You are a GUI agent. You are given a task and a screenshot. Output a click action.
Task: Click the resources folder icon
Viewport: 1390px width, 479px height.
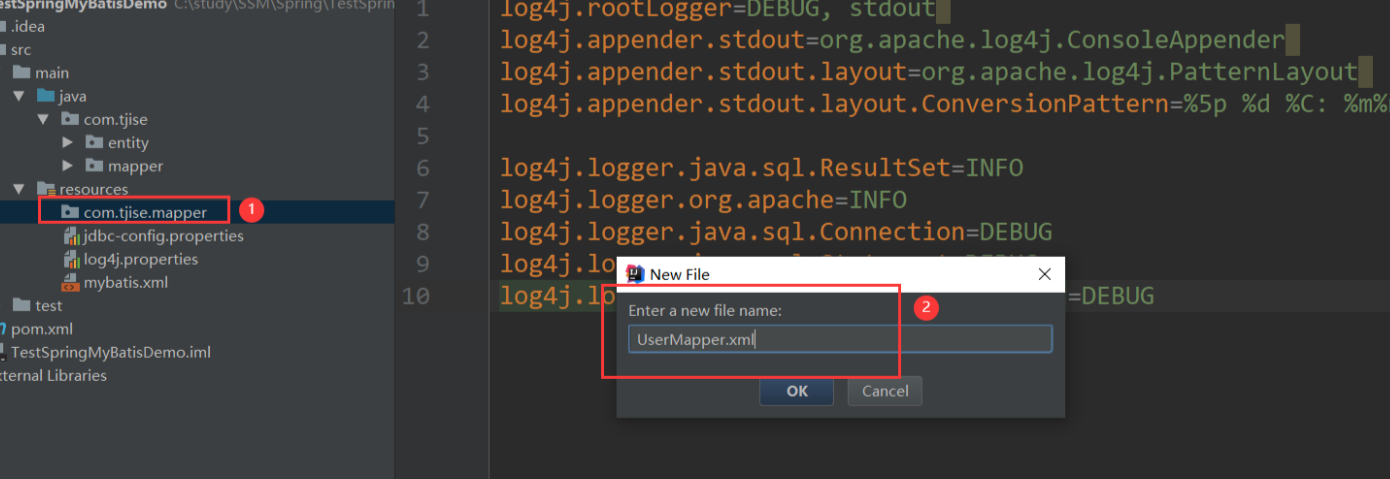coord(45,189)
